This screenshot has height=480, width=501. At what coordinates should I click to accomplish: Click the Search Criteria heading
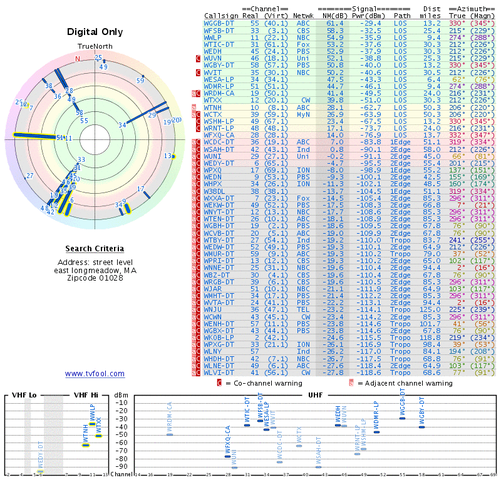tap(95, 249)
